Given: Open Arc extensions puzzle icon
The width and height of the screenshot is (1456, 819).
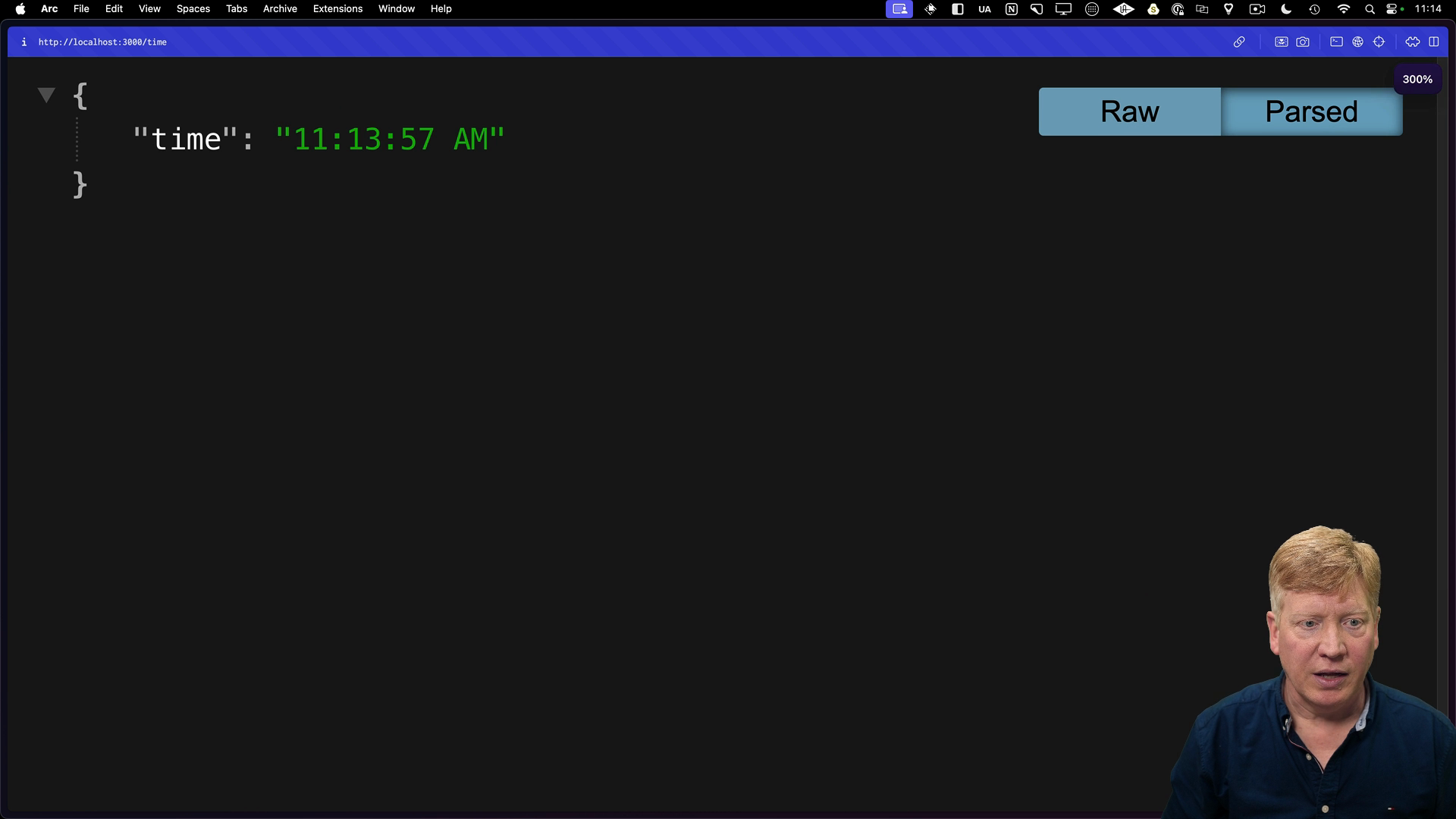Looking at the screenshot, I should 1412,42.
